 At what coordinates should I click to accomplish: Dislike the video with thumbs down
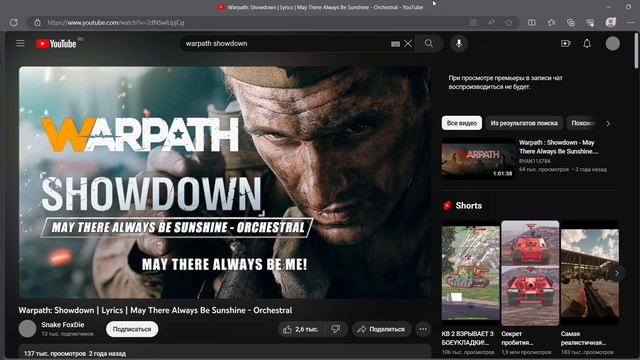336,329
